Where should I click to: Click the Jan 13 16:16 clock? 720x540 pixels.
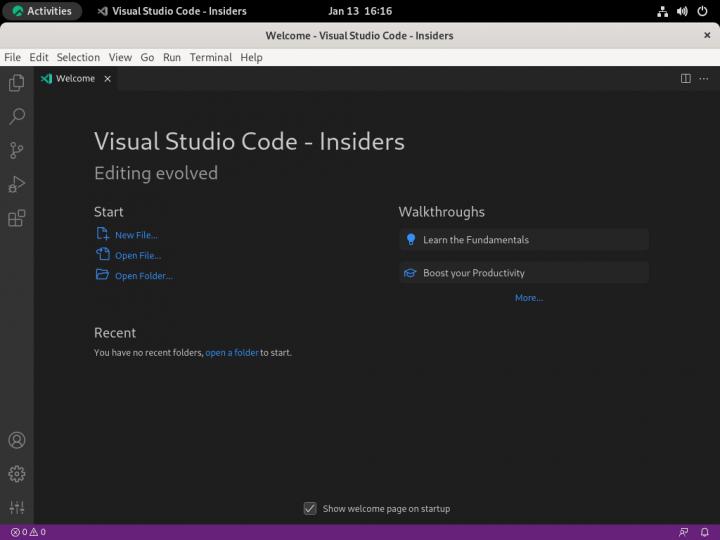click(360, 11)
